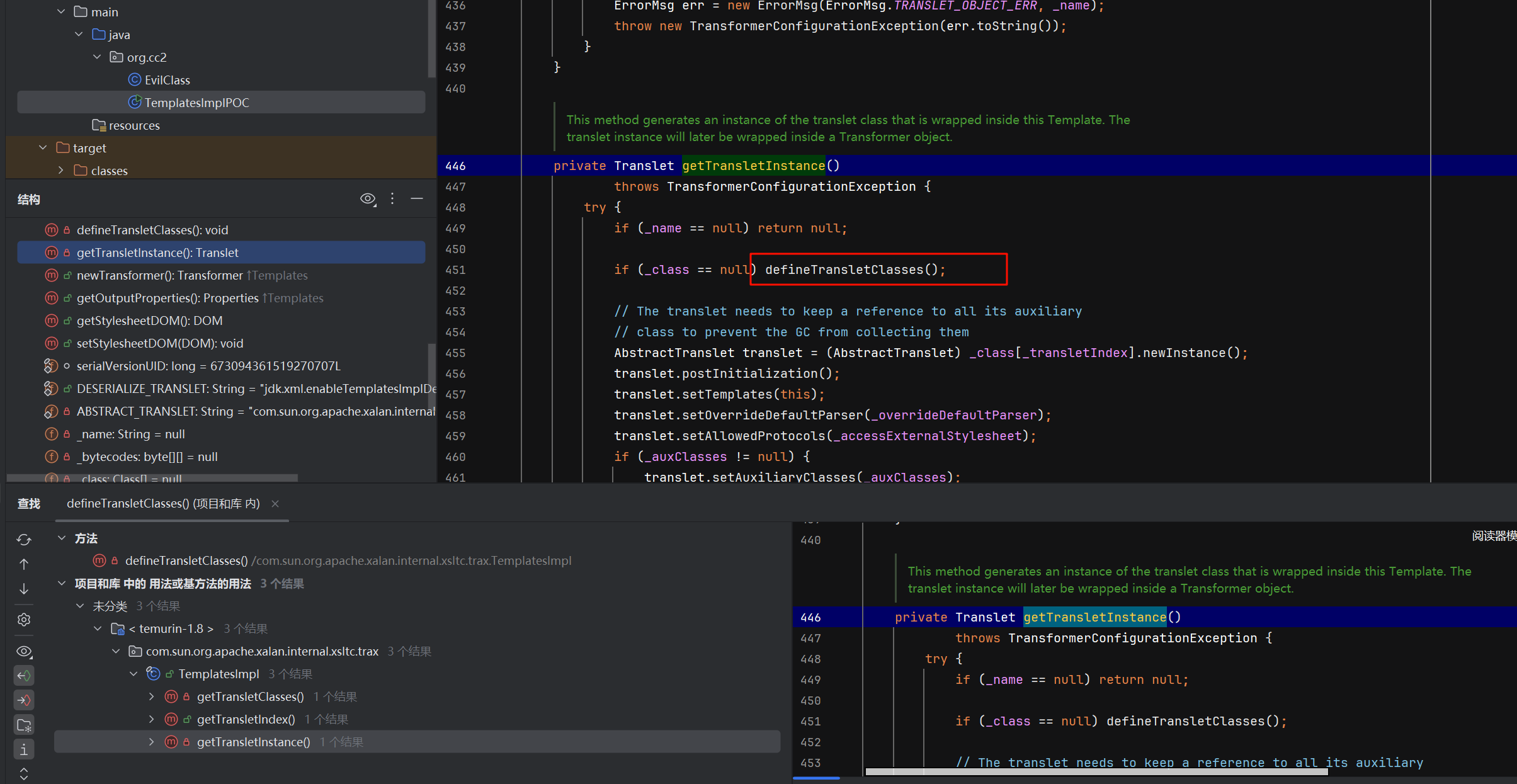Select setStylesheetDOM(DOM): void in Structure
1517x784 pixels.
tap(160, 343)
